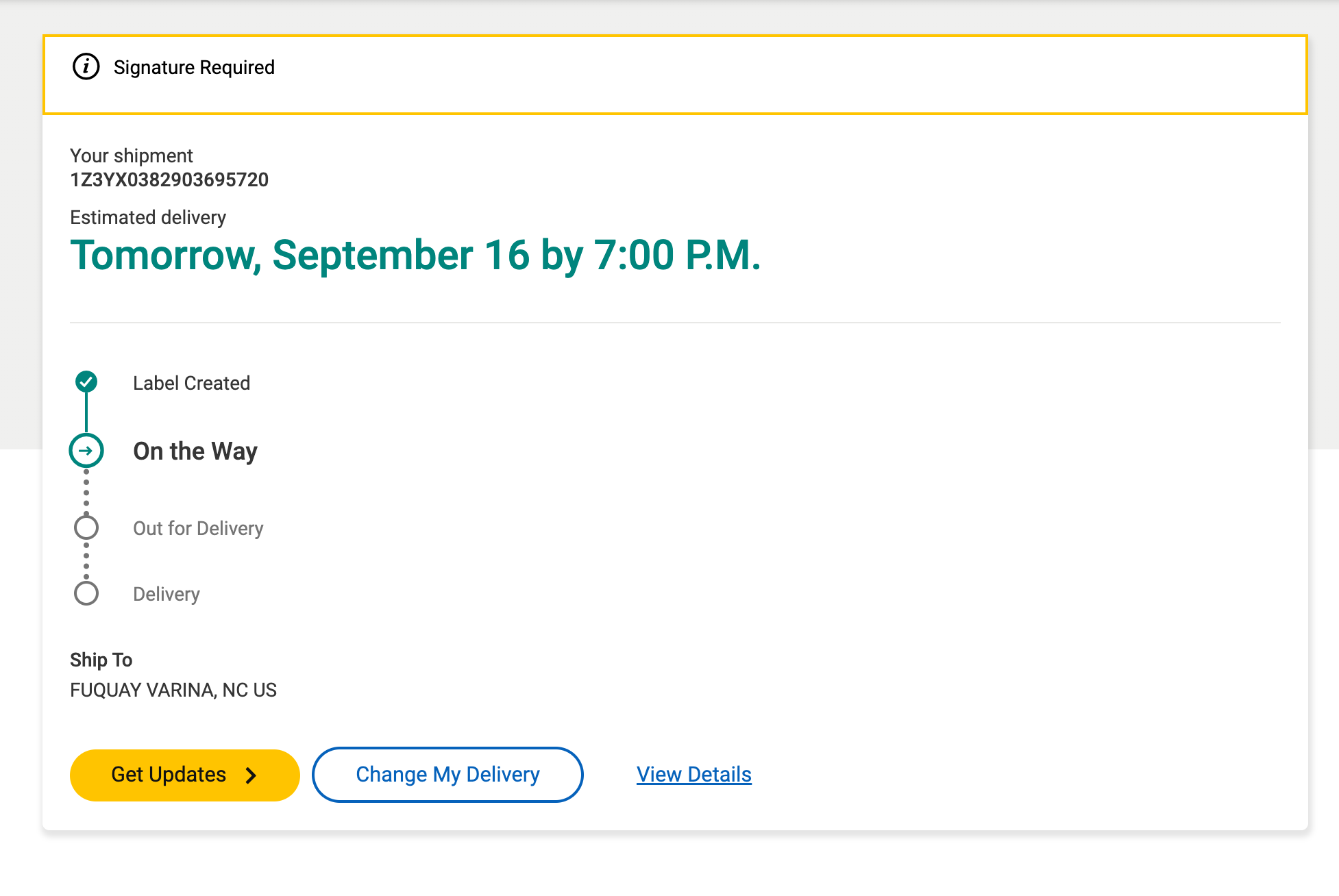Click the Estimated delivery label
This screenshot has width=1339, height=896.
coord(148,217)
